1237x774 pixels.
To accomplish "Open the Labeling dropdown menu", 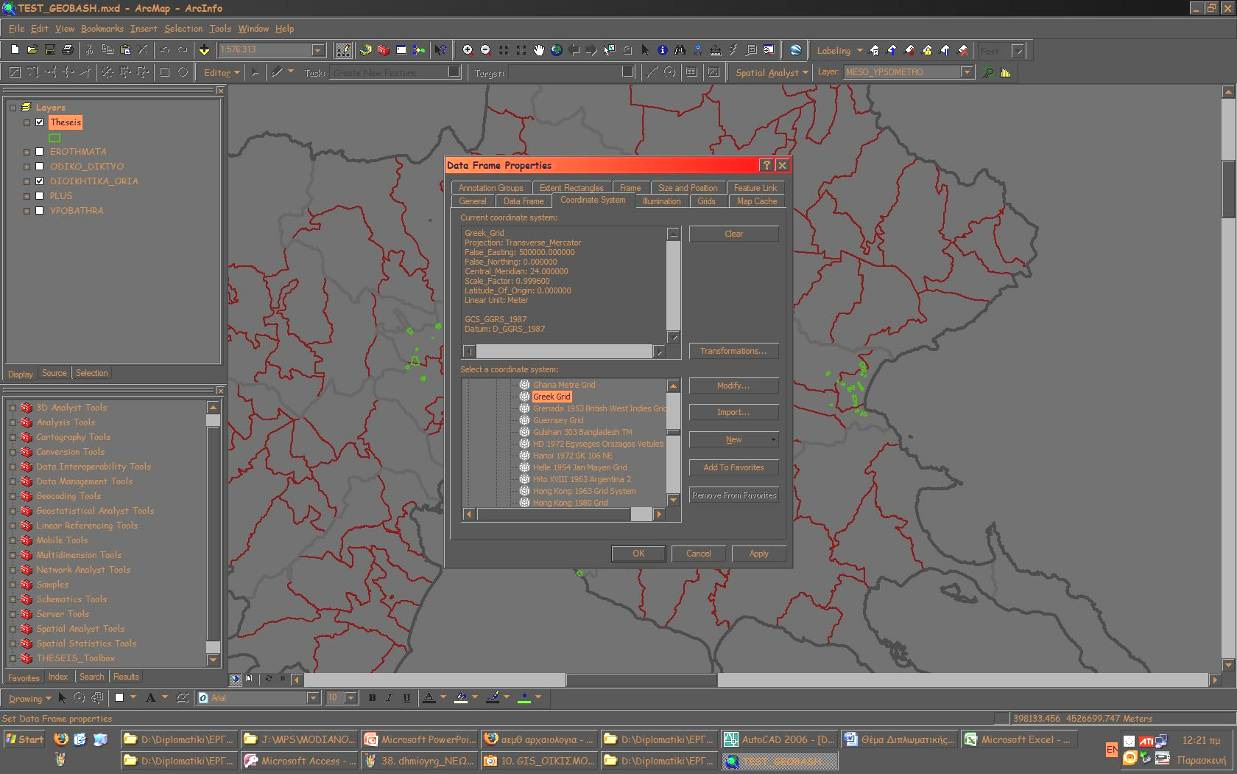I will coord(840,50).
